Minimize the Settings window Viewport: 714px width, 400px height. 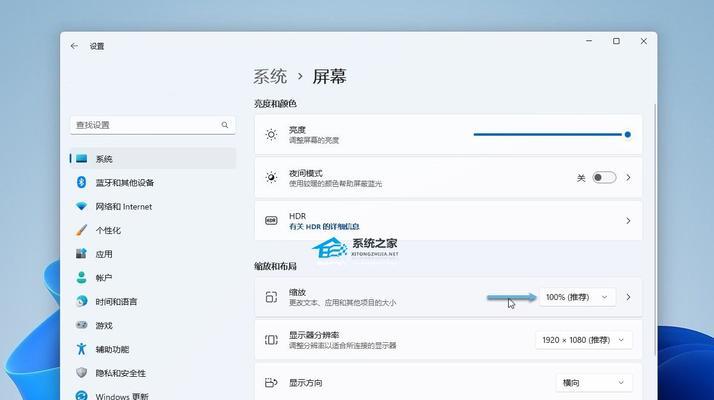click(x=589, y=41)
